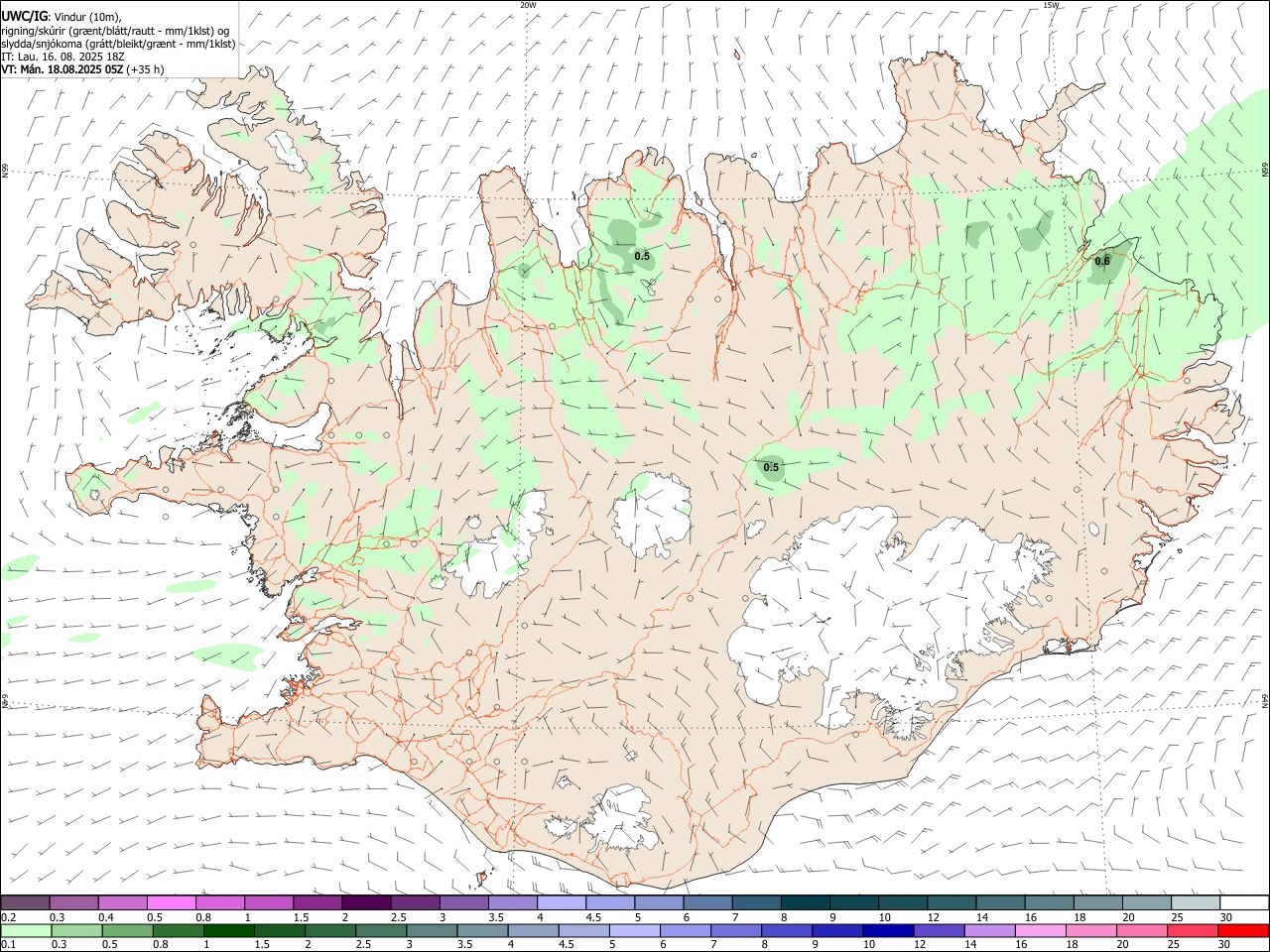Click the '3.5' label on the snow scale
1270x952 pixels.
pos(496,917)
